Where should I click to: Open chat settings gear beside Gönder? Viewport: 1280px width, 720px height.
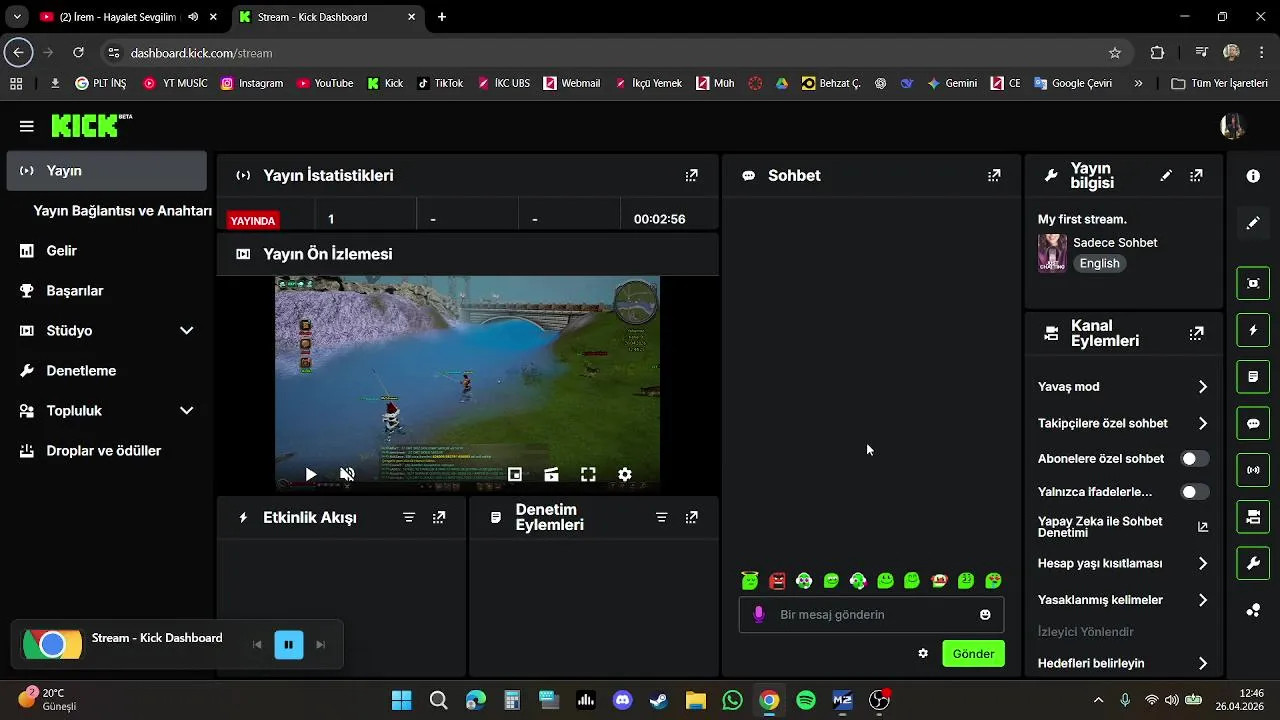coord(923,653)
